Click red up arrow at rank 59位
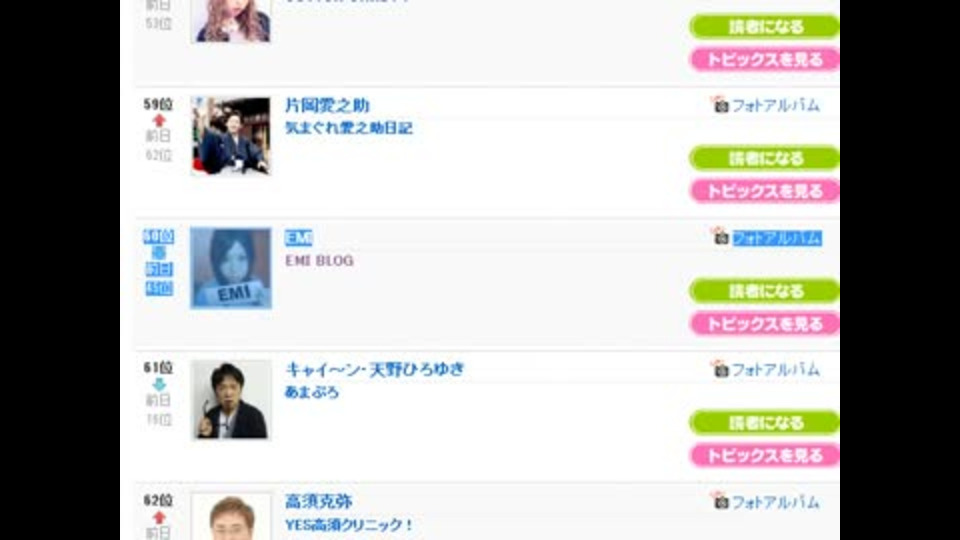960x540 pixels. tap(159, 120)
